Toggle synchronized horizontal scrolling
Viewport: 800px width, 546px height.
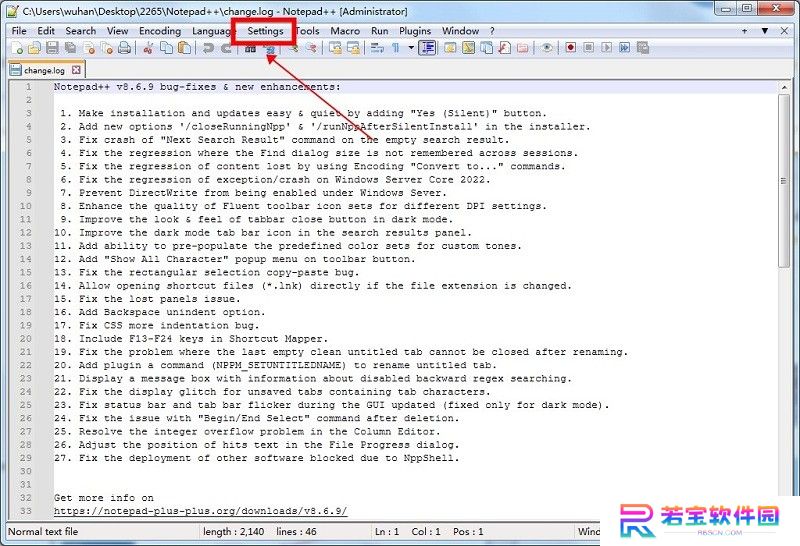[x=353, y=48]
